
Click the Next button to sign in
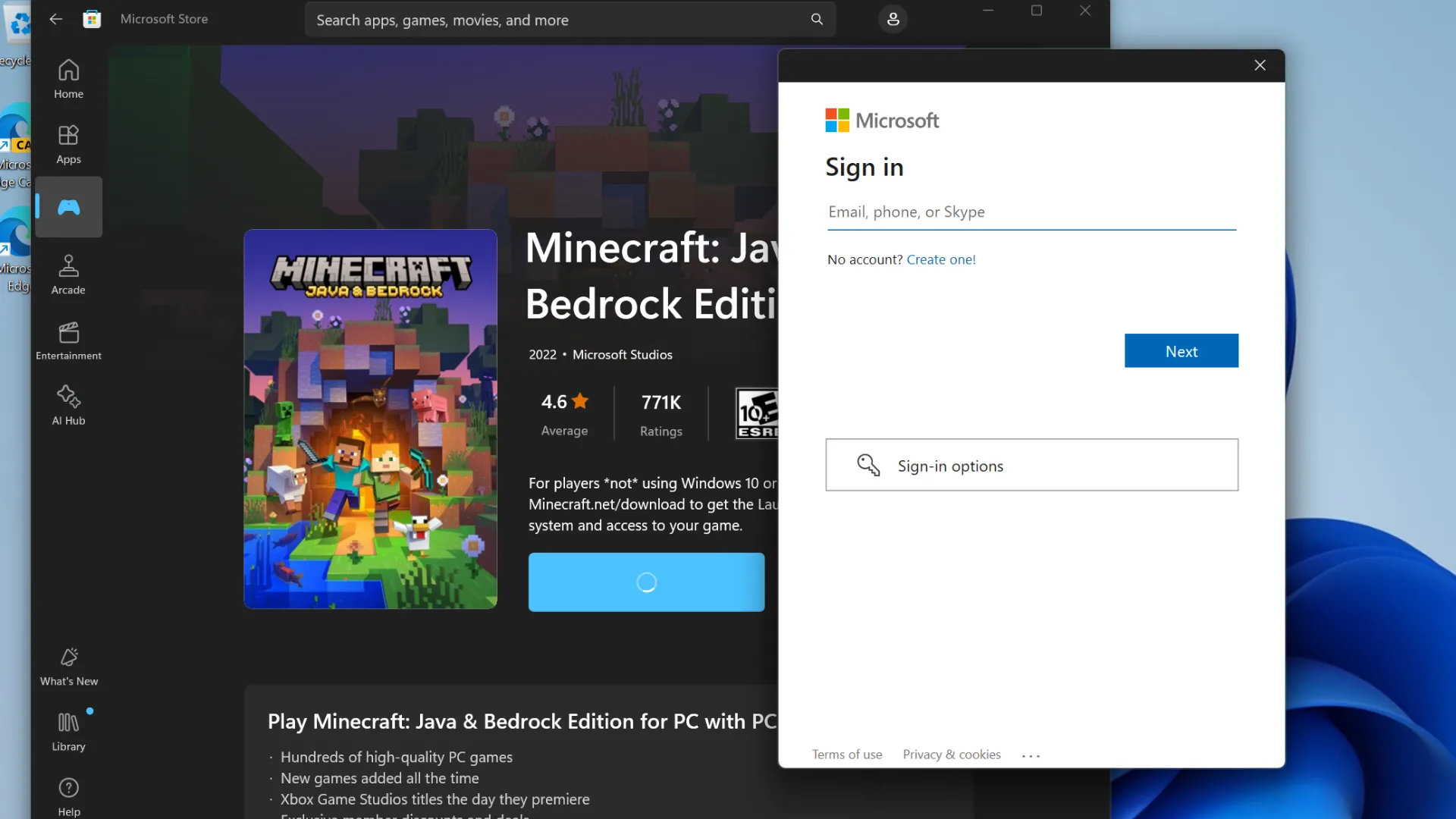[1181, 350]
